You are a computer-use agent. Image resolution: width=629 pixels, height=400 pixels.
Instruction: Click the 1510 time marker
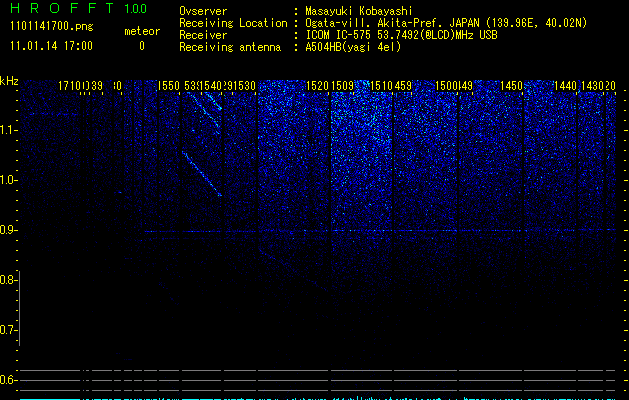click(x=381, y=85)
